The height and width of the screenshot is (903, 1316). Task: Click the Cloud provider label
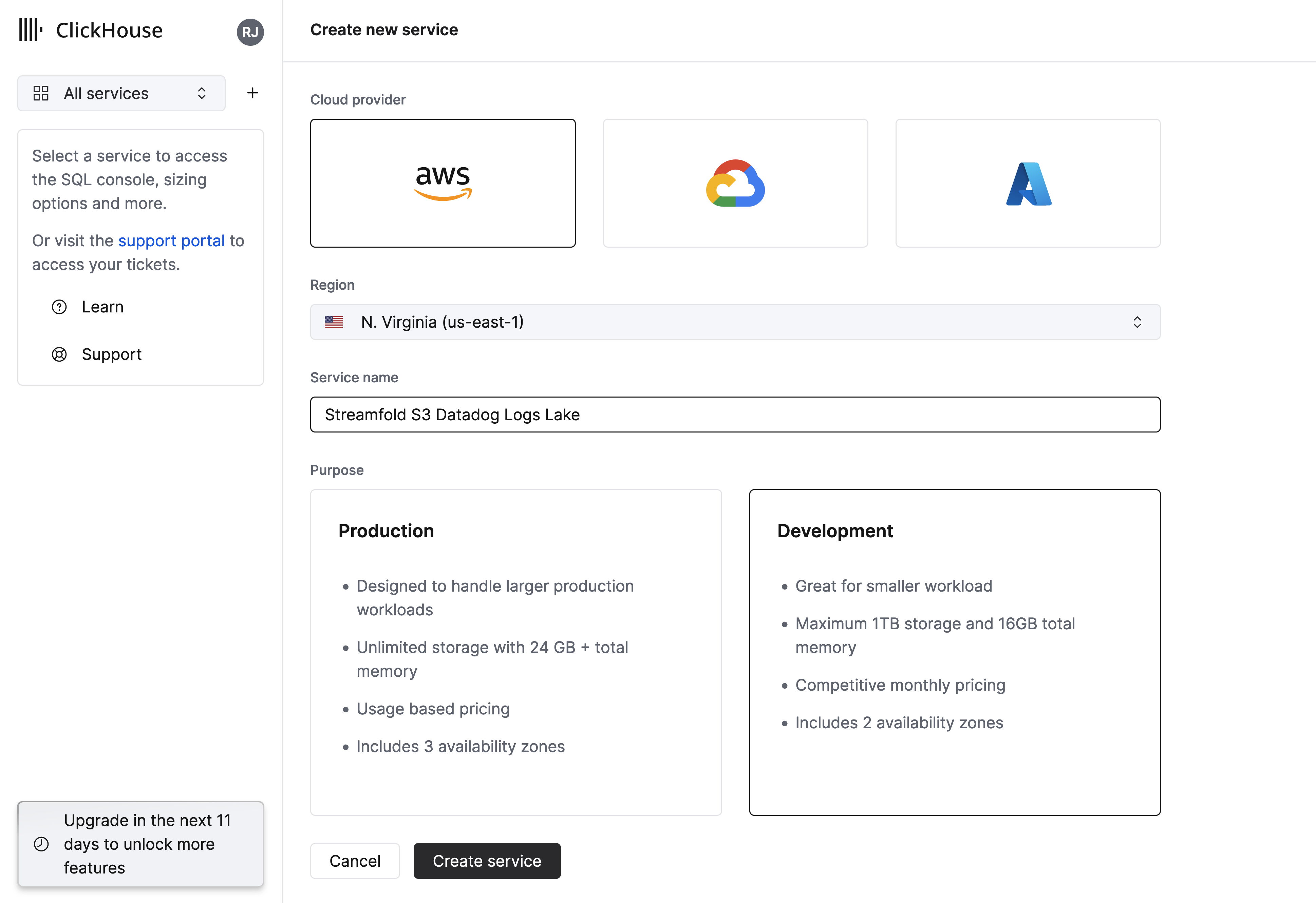tap(358, 100)
